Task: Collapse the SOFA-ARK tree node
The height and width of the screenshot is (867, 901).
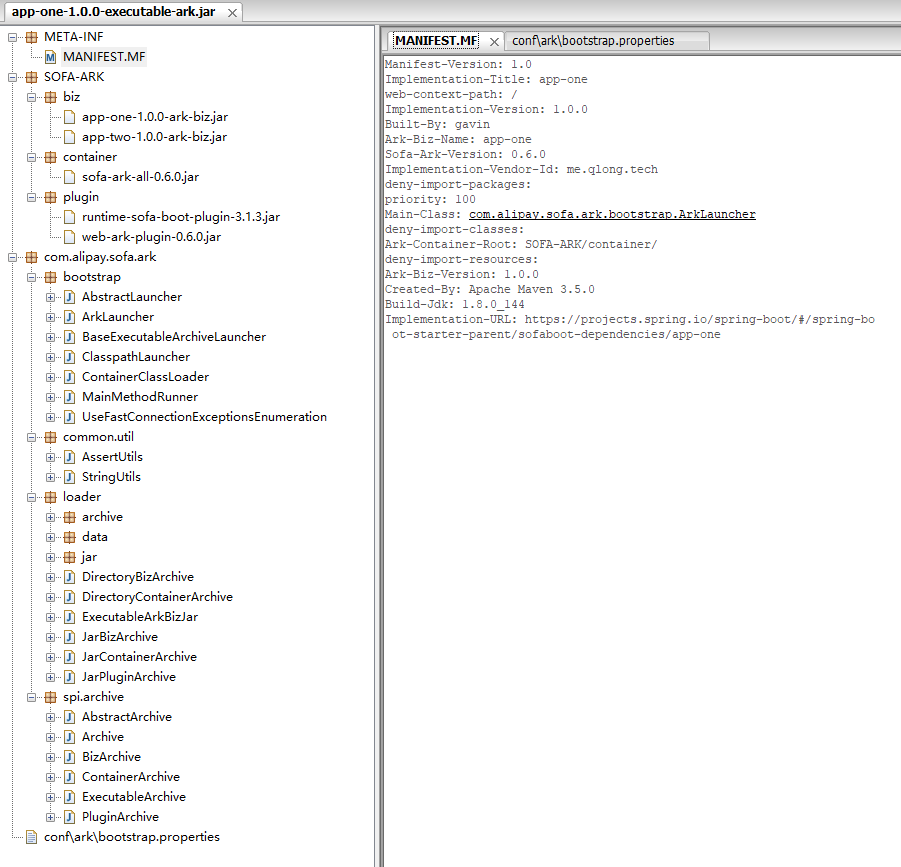Action: pos(14,76)
